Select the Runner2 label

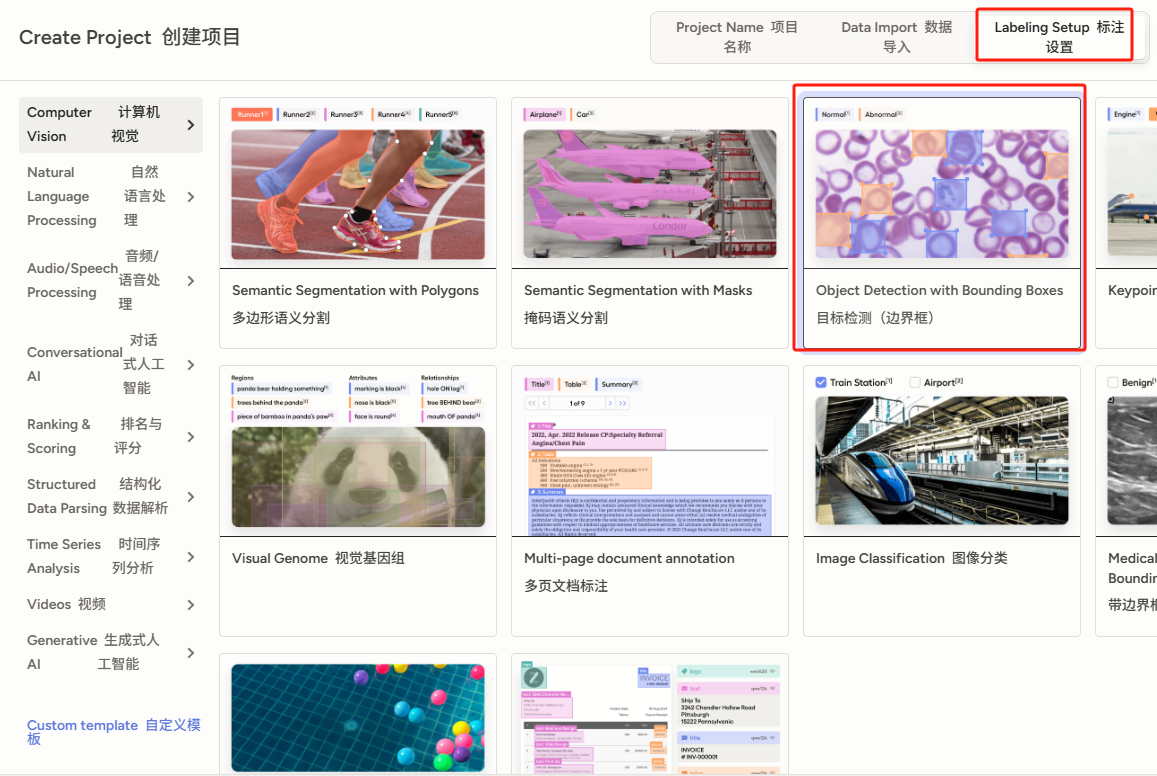[299, 114]
